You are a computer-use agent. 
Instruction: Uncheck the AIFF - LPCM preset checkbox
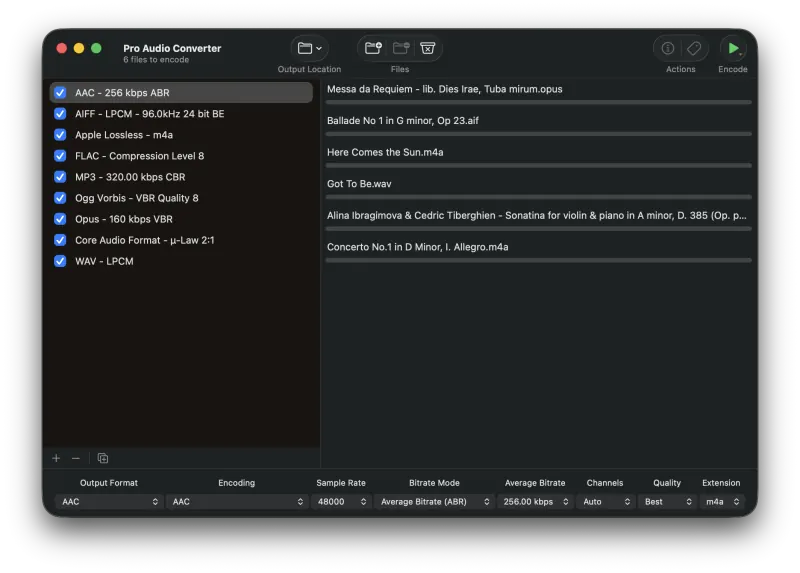pyautogui.click(x=60, y=114)
